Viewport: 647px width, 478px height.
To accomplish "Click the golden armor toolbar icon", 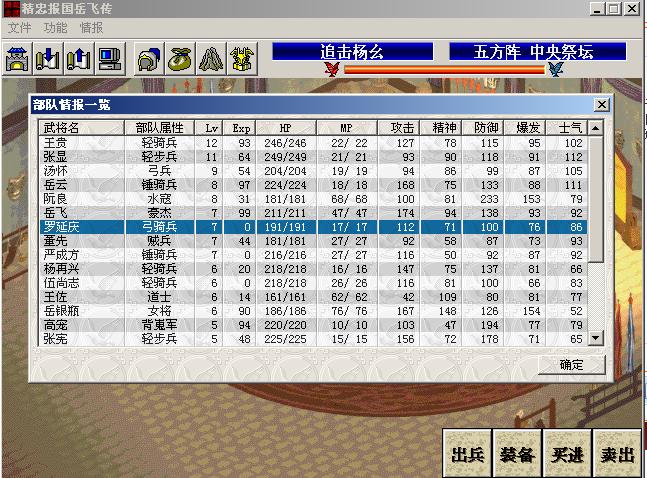I will (x=242, y=59).
